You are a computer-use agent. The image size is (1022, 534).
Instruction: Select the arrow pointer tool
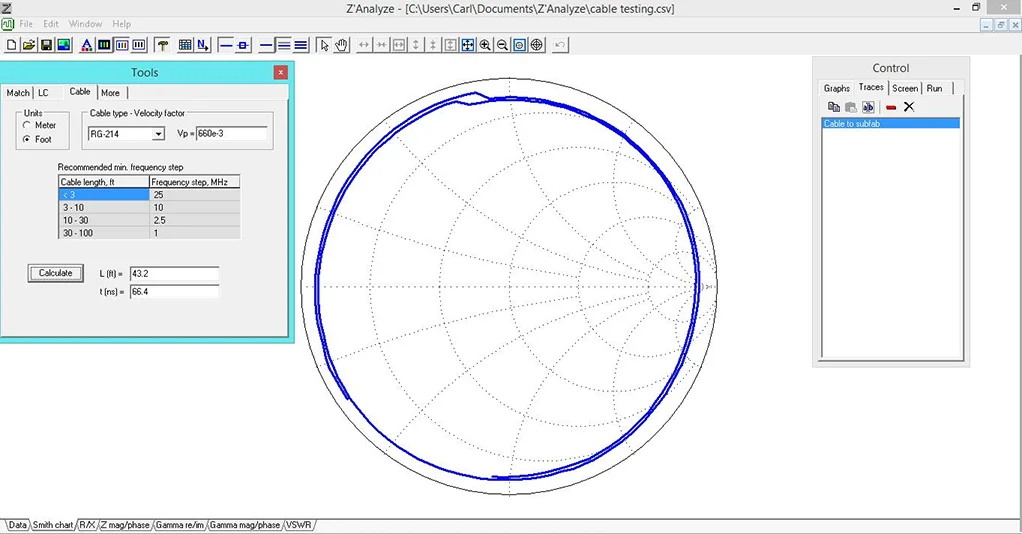pyautogui.click(x=324, y=45)
